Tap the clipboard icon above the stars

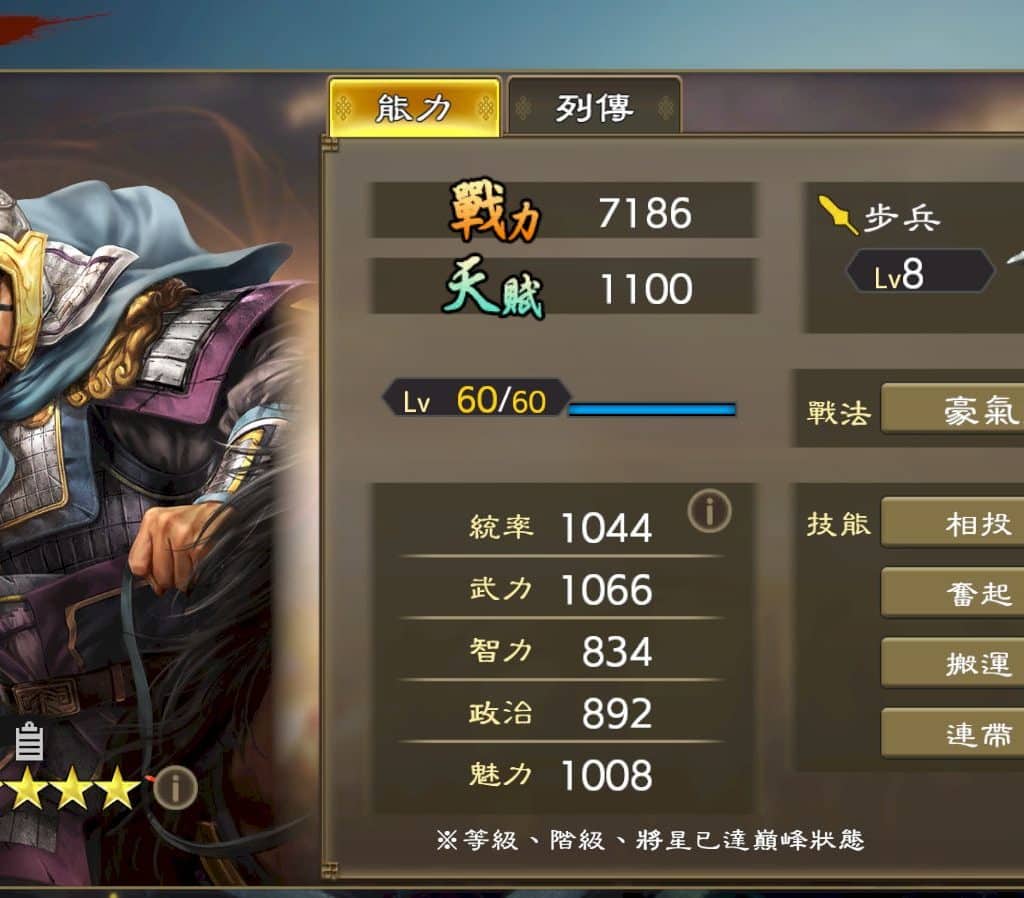pos(29,742)
